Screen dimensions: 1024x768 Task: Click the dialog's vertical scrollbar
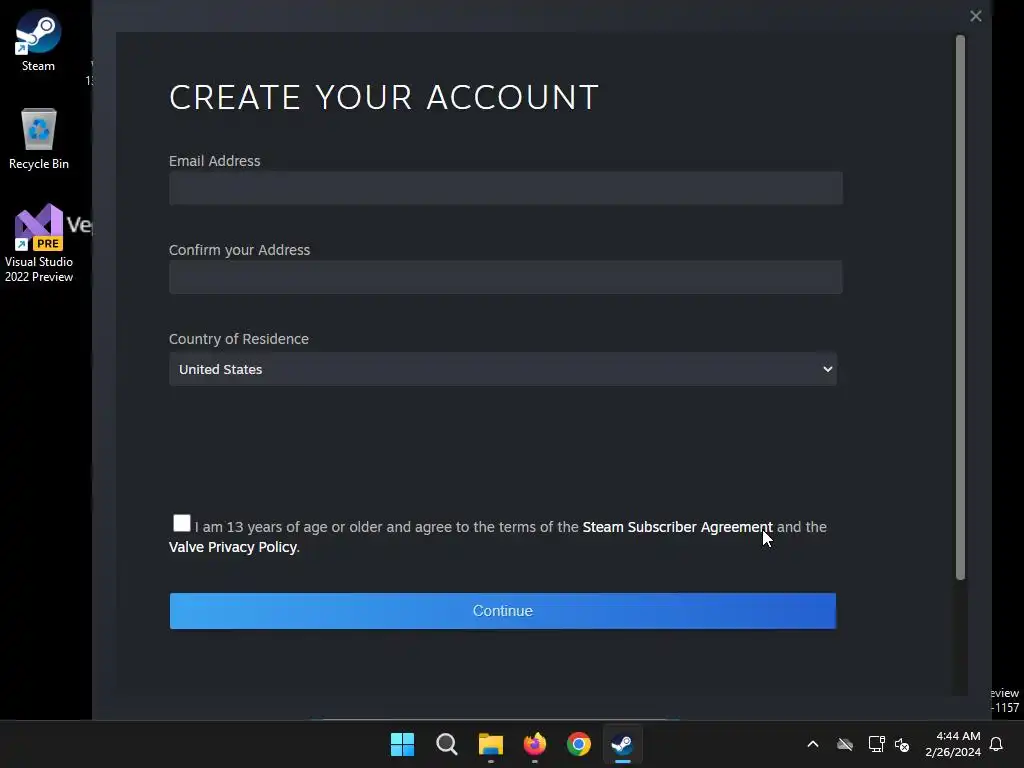point(960,307)
